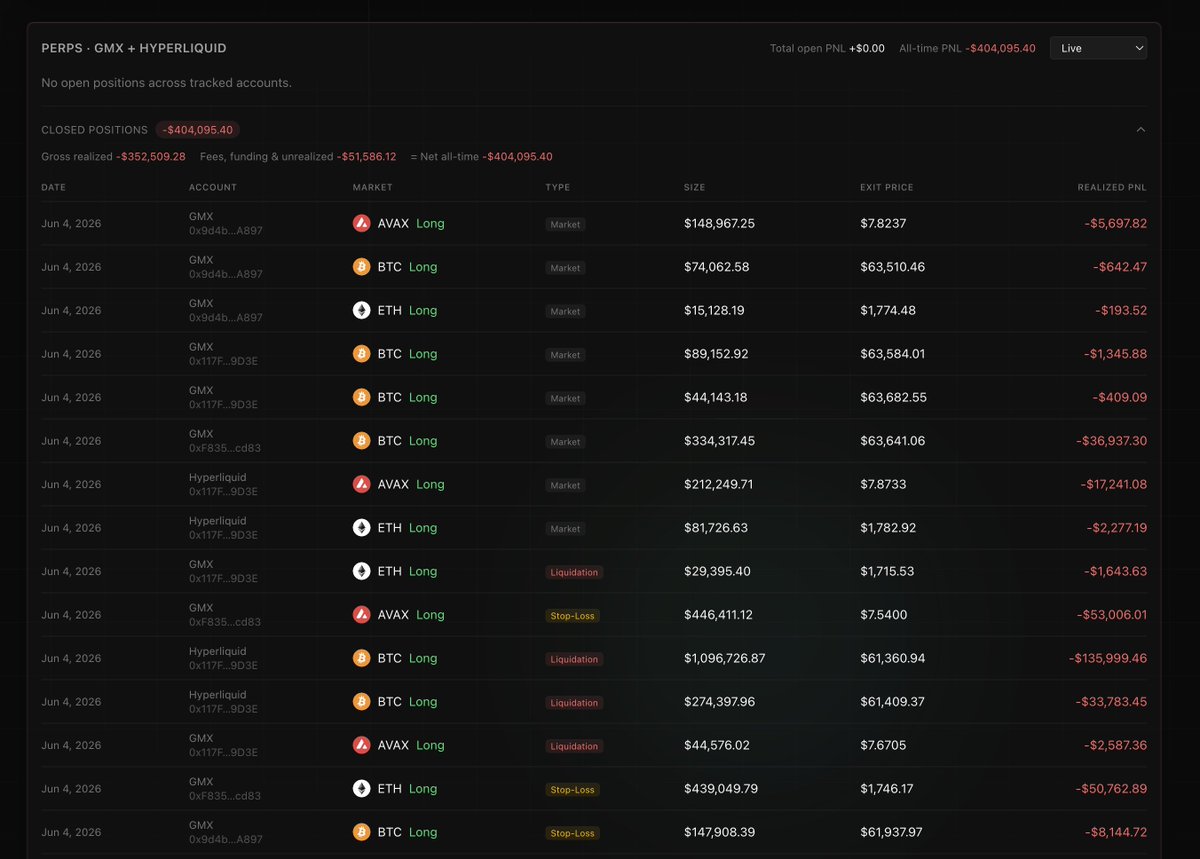
Task: Sort by the Size column header
Action: [x=695, y=187]
